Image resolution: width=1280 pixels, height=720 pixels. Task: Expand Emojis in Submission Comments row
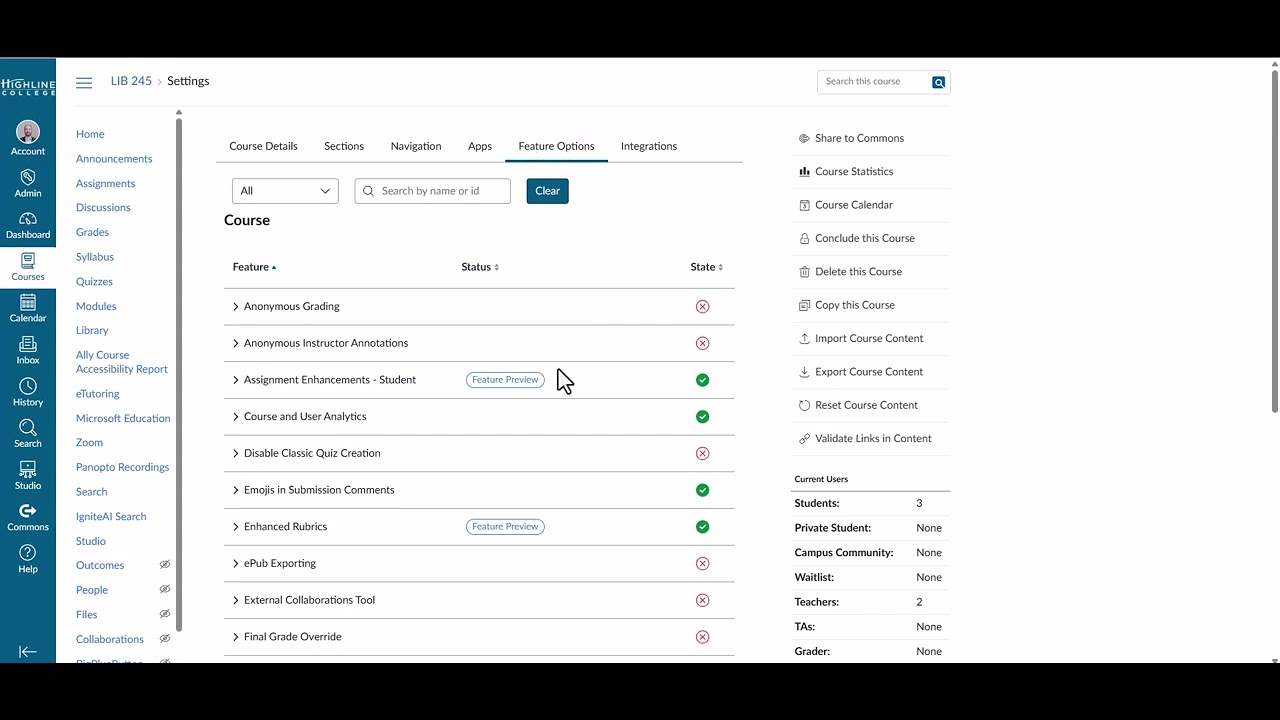tap(236, 490)
